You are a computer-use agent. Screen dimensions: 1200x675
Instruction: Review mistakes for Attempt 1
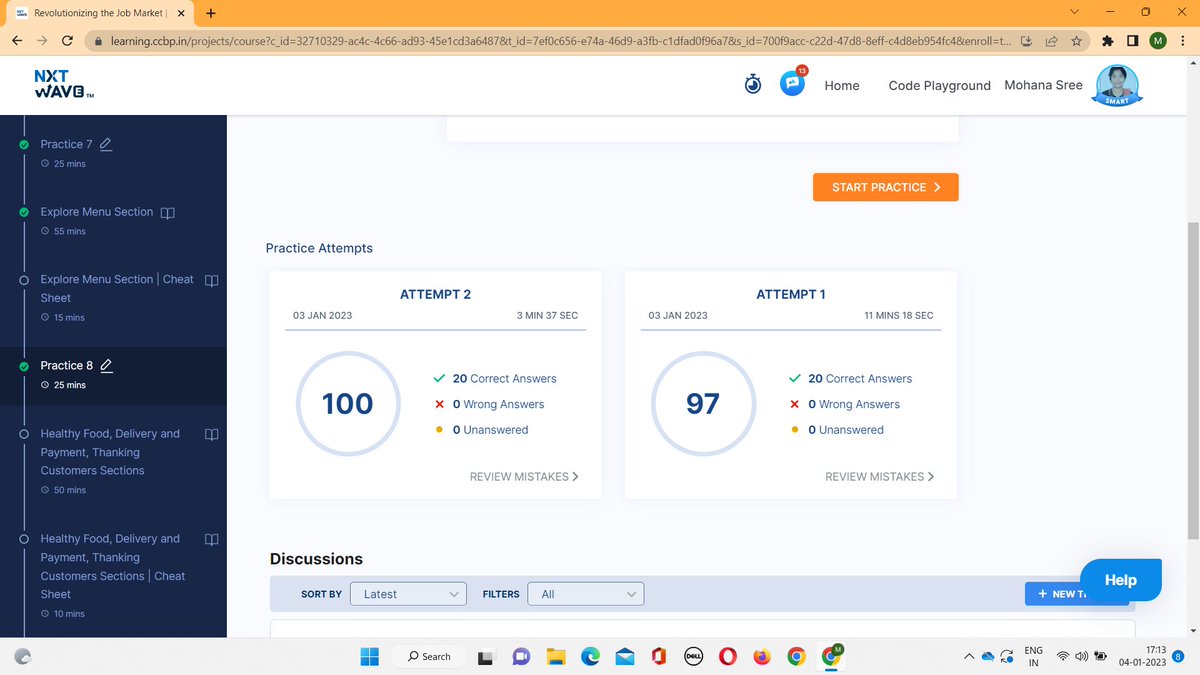click(x=879, y=477)
